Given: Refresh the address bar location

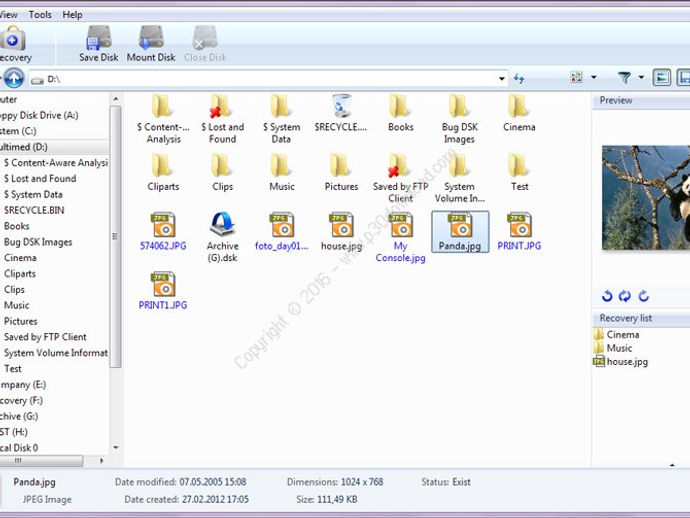Looking at the screenshot, I should coord(519,79).
